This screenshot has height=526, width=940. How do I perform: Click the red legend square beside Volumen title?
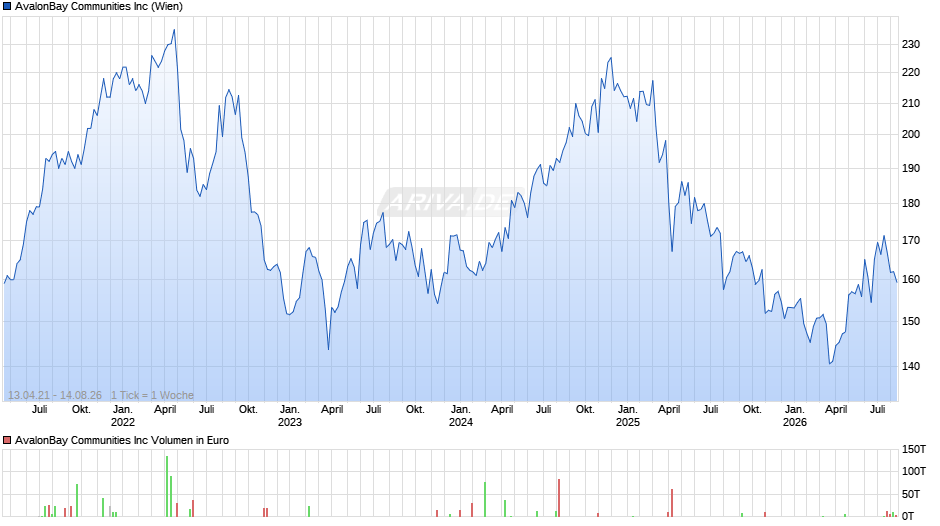pyautogui.click(x=7, y=440)
